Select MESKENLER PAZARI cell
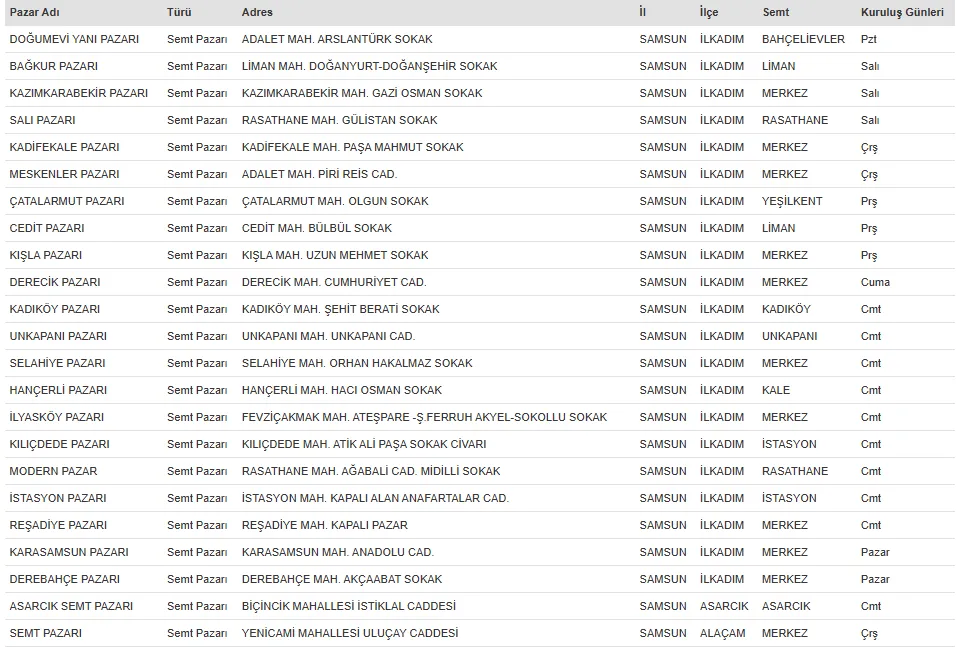The width and height of the screenshot is (956, 647). click(x=65, y=174)
